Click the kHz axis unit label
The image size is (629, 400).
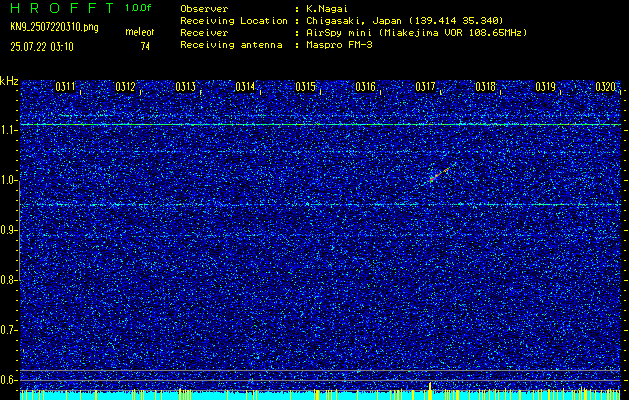9,81
